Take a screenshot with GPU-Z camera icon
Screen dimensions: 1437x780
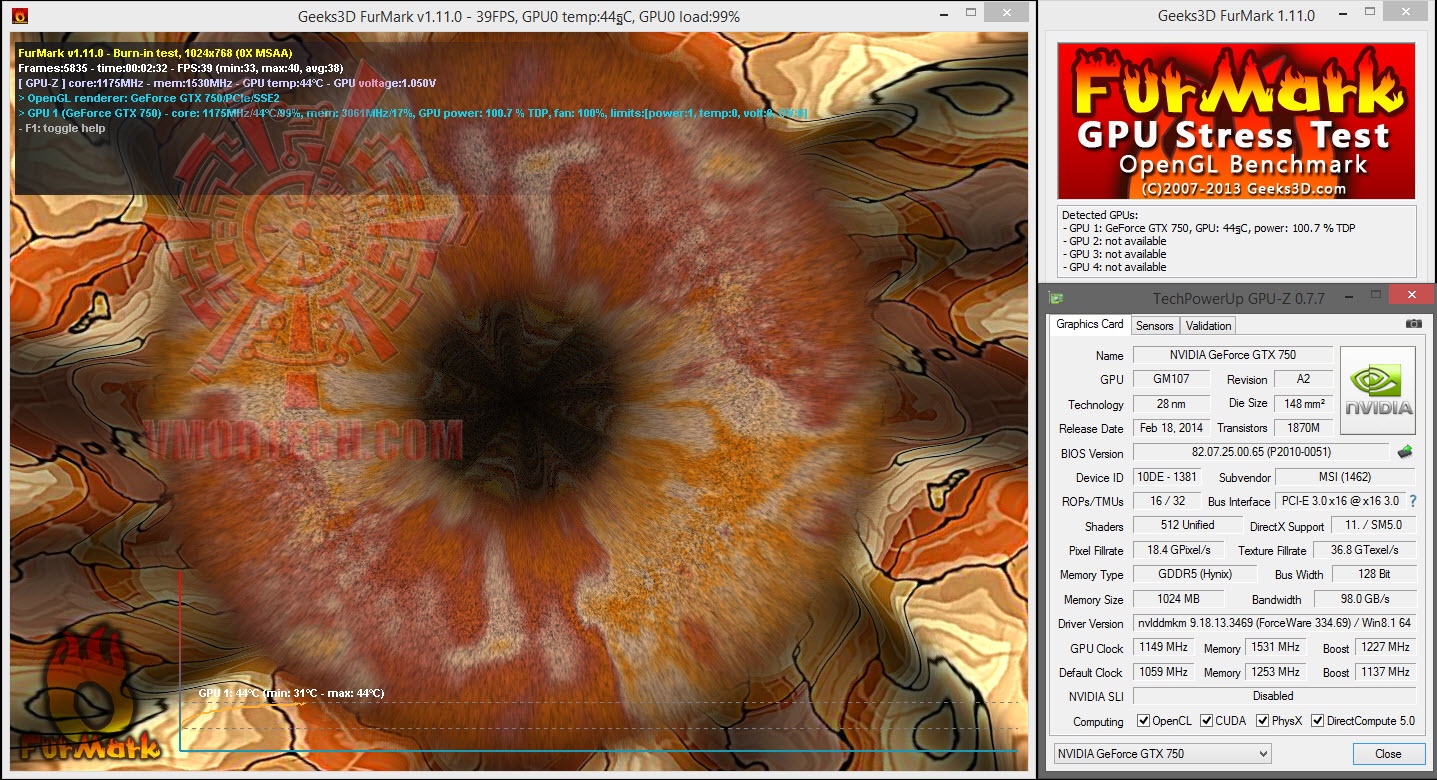coord(1413,324)
